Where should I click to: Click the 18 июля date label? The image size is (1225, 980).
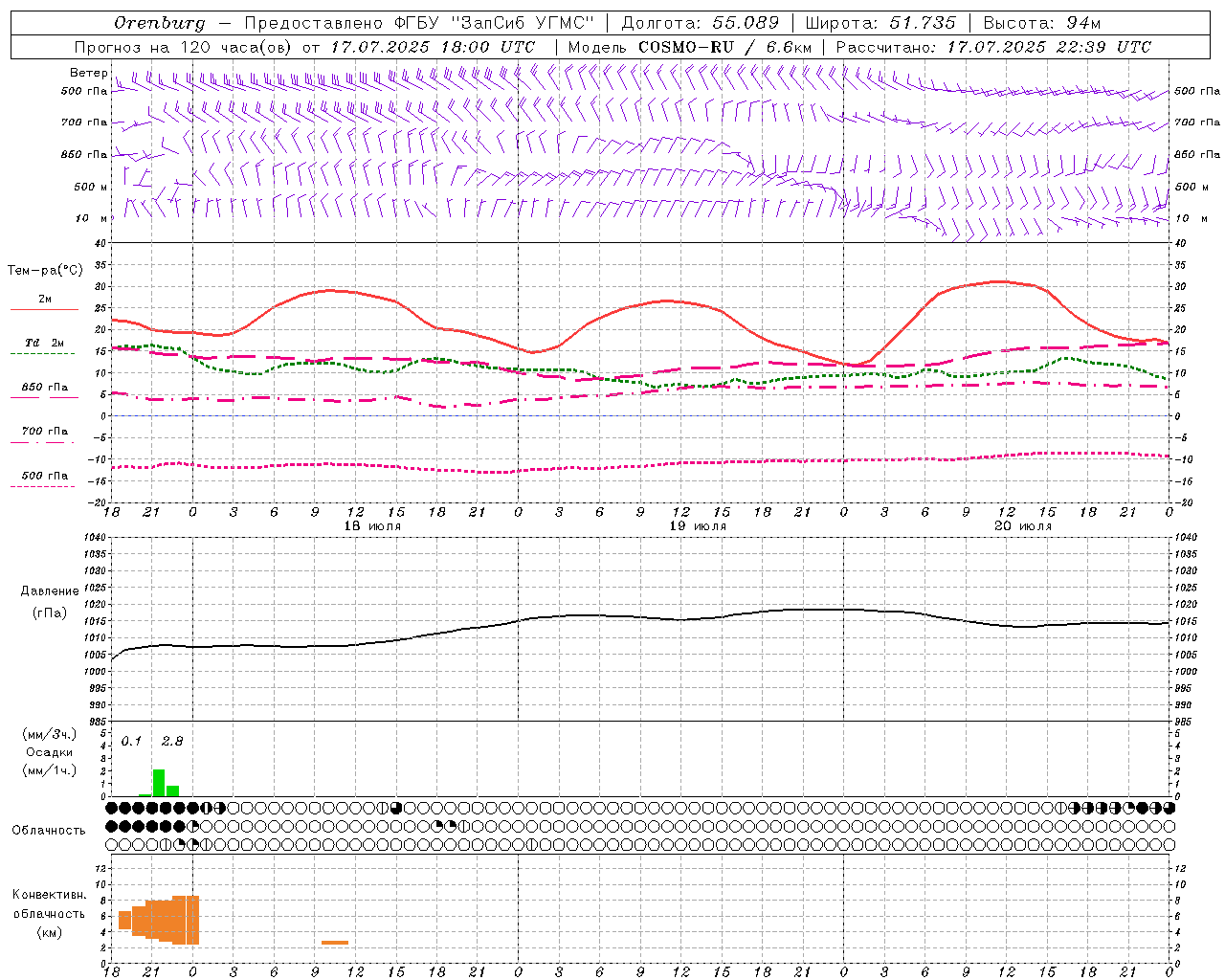(x=373, y=526)
